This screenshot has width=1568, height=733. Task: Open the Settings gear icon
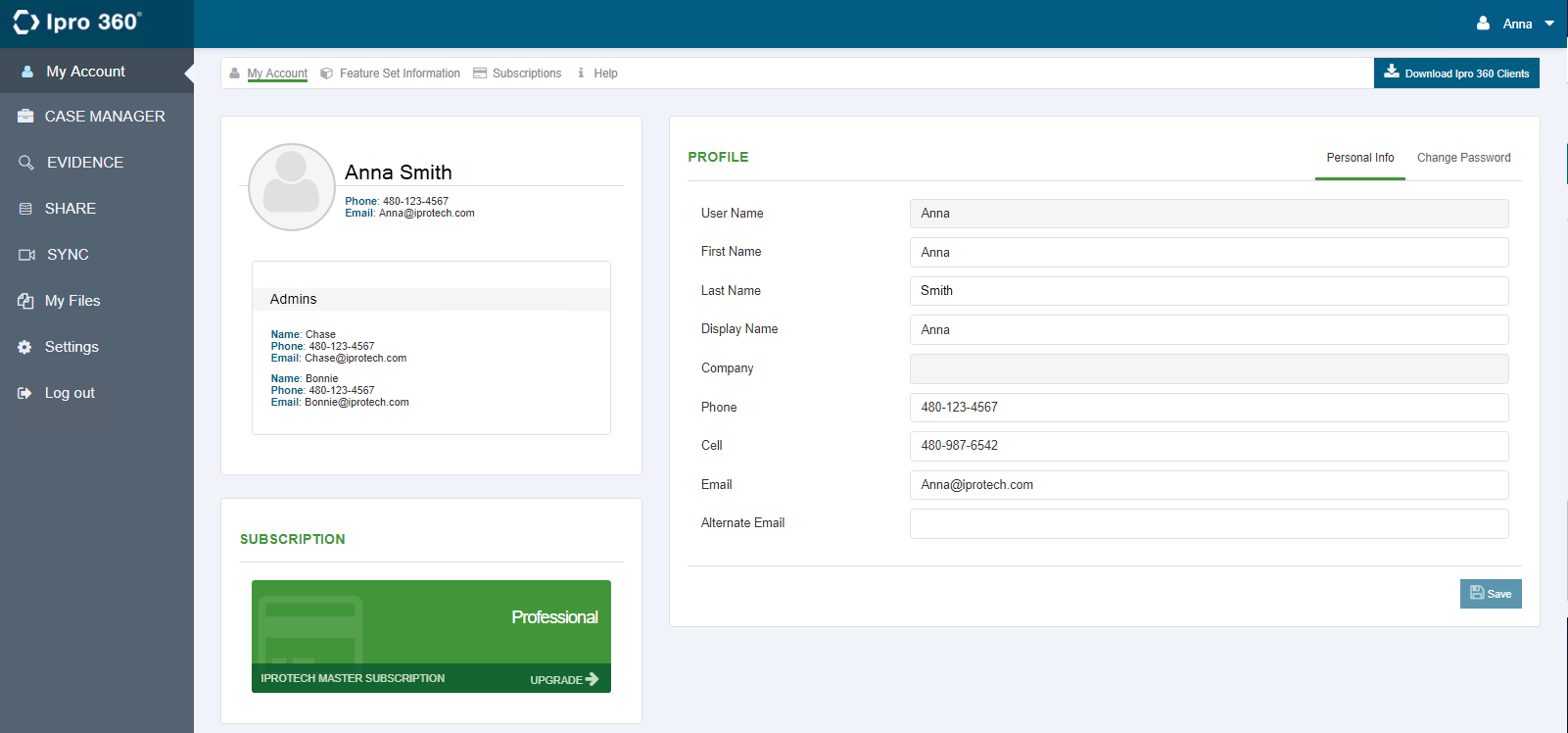point(24,347)
